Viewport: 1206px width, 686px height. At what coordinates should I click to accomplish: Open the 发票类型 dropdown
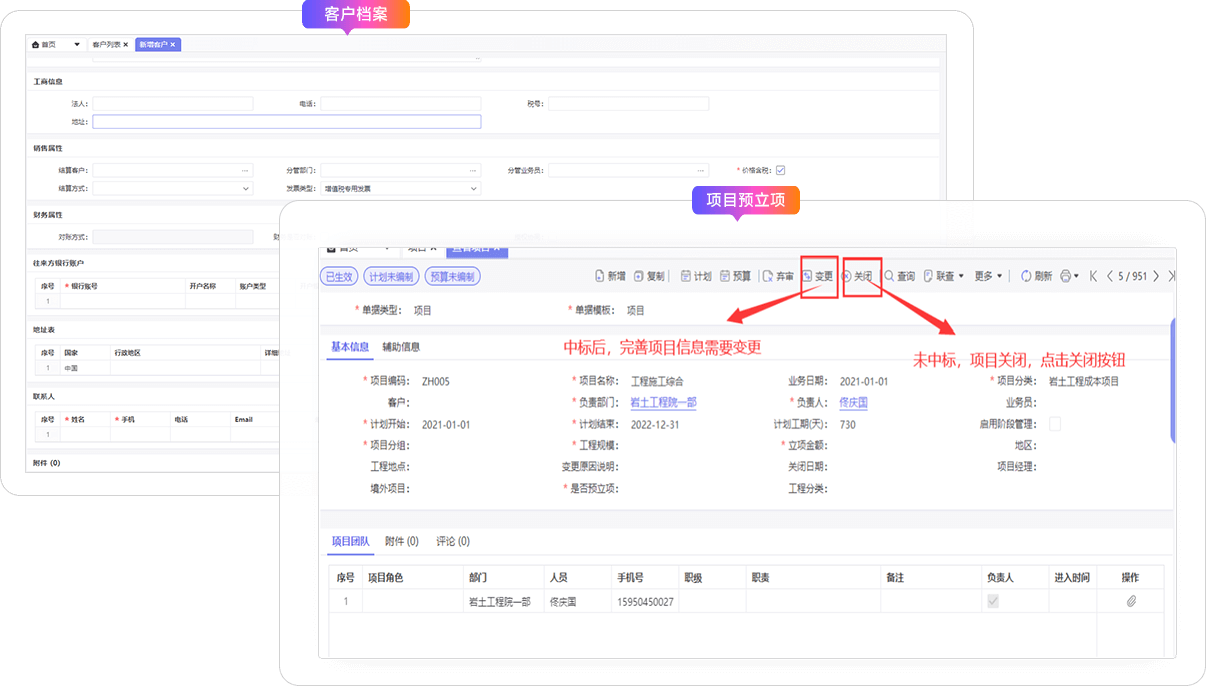(474, 188)
